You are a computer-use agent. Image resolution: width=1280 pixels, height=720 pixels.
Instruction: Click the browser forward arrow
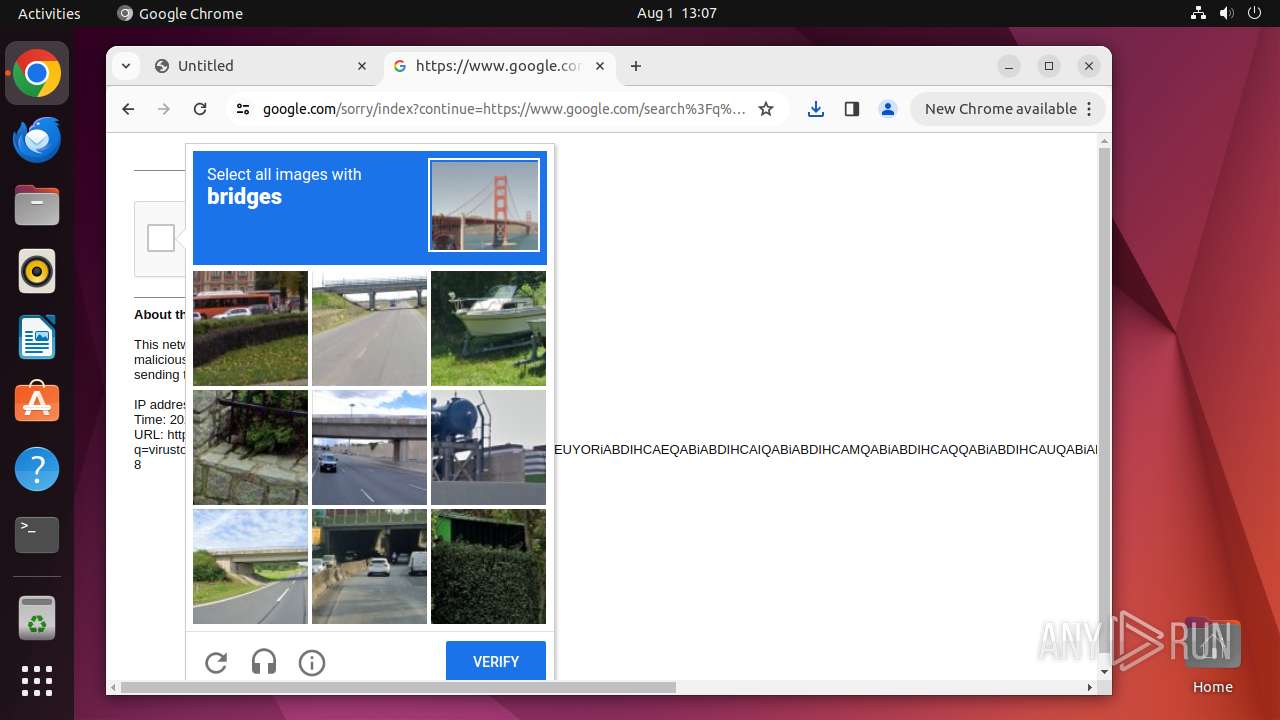pyautogui.click(x=164, y=109)
